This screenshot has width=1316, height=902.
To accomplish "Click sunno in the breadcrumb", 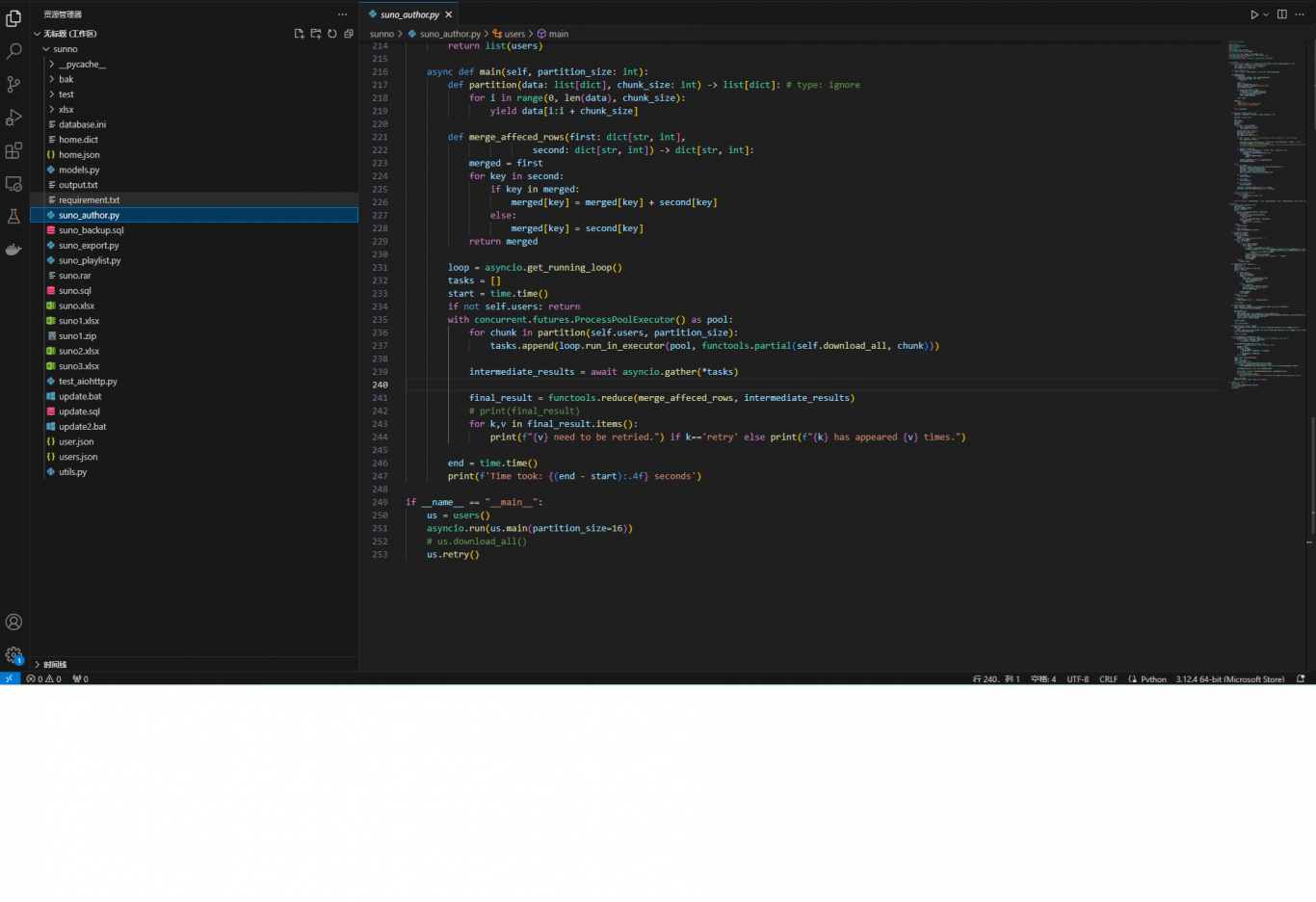I will point(382,34).
